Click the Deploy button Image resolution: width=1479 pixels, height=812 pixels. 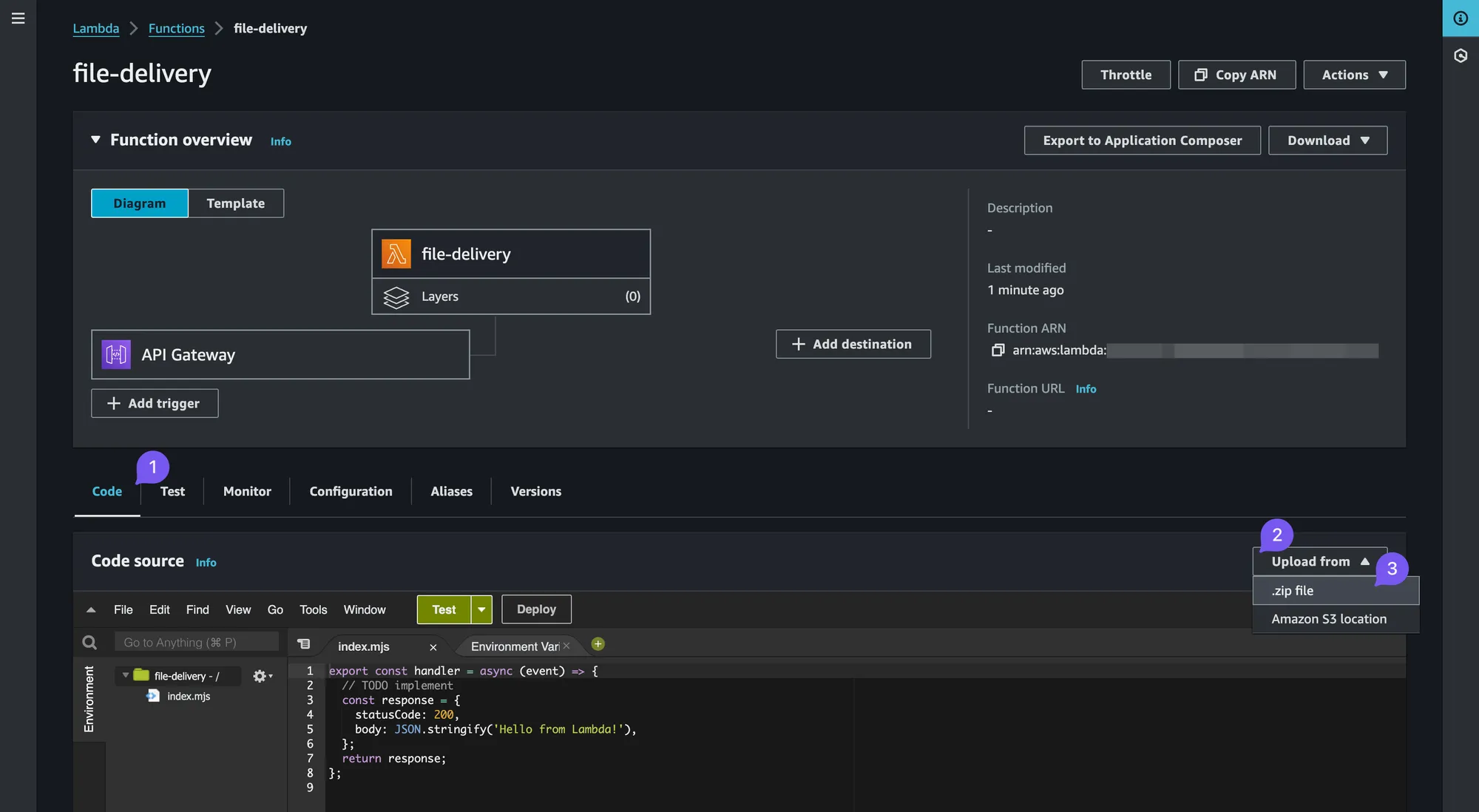(536, 609)
